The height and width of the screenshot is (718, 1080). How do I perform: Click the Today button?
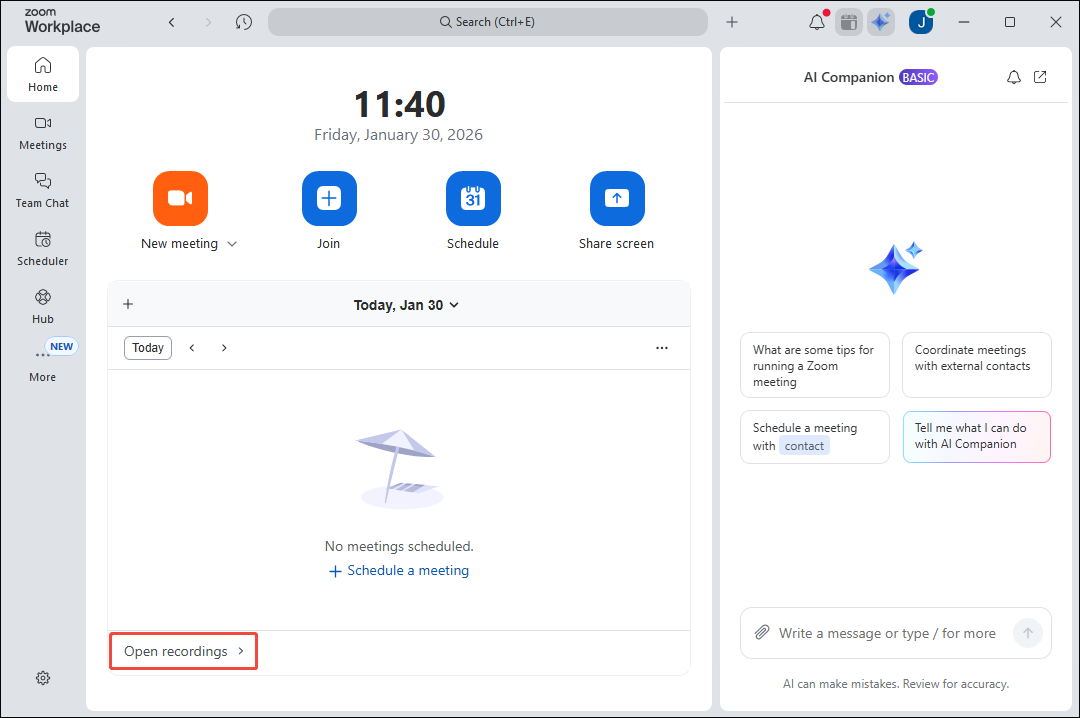[x=148, y=348]
